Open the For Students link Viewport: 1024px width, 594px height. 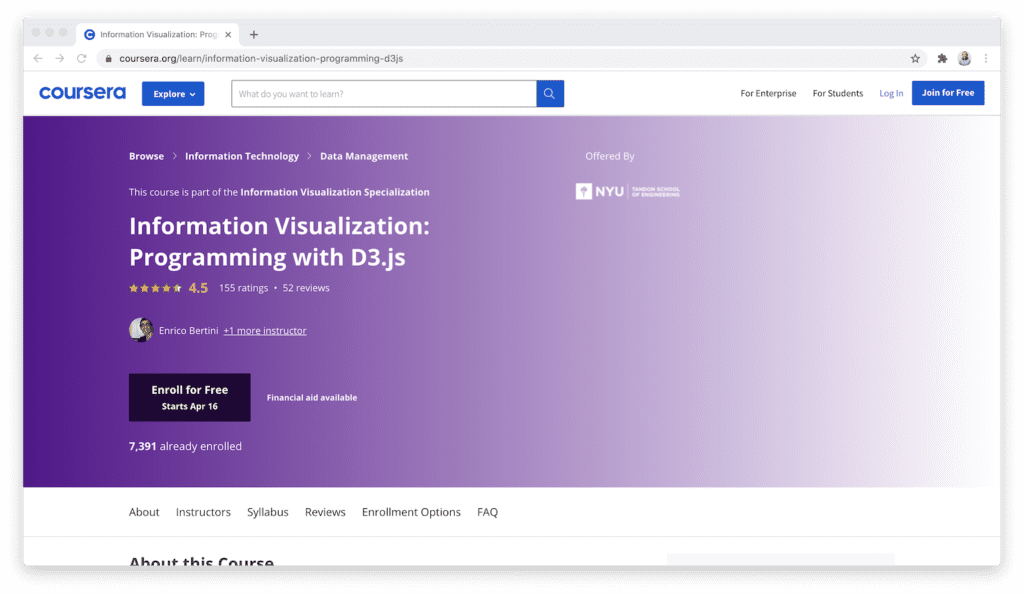pyautogui.click(x=837, y=93)
